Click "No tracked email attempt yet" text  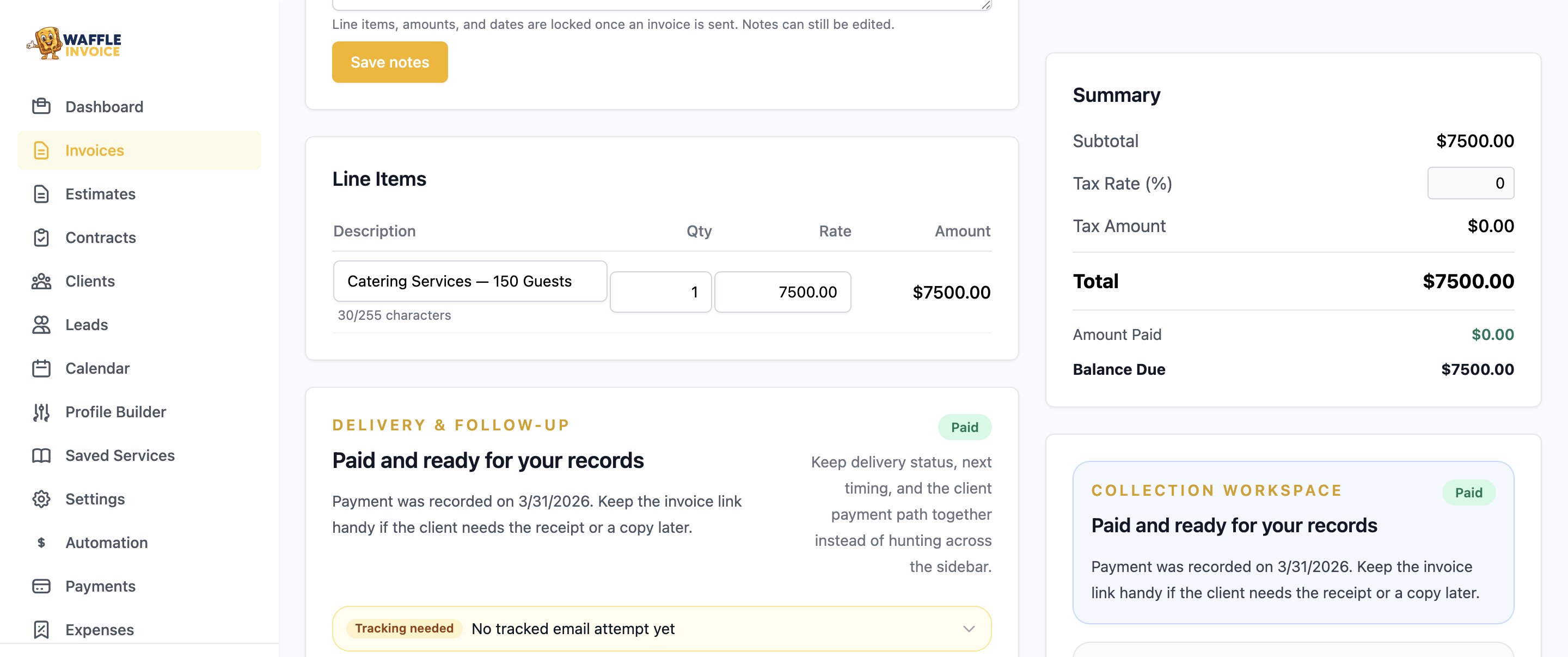tap(573, 629)
